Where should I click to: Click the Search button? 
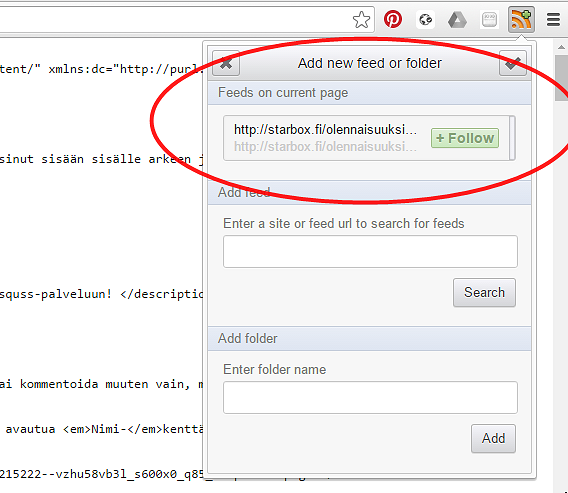click(x=484, y=292)
